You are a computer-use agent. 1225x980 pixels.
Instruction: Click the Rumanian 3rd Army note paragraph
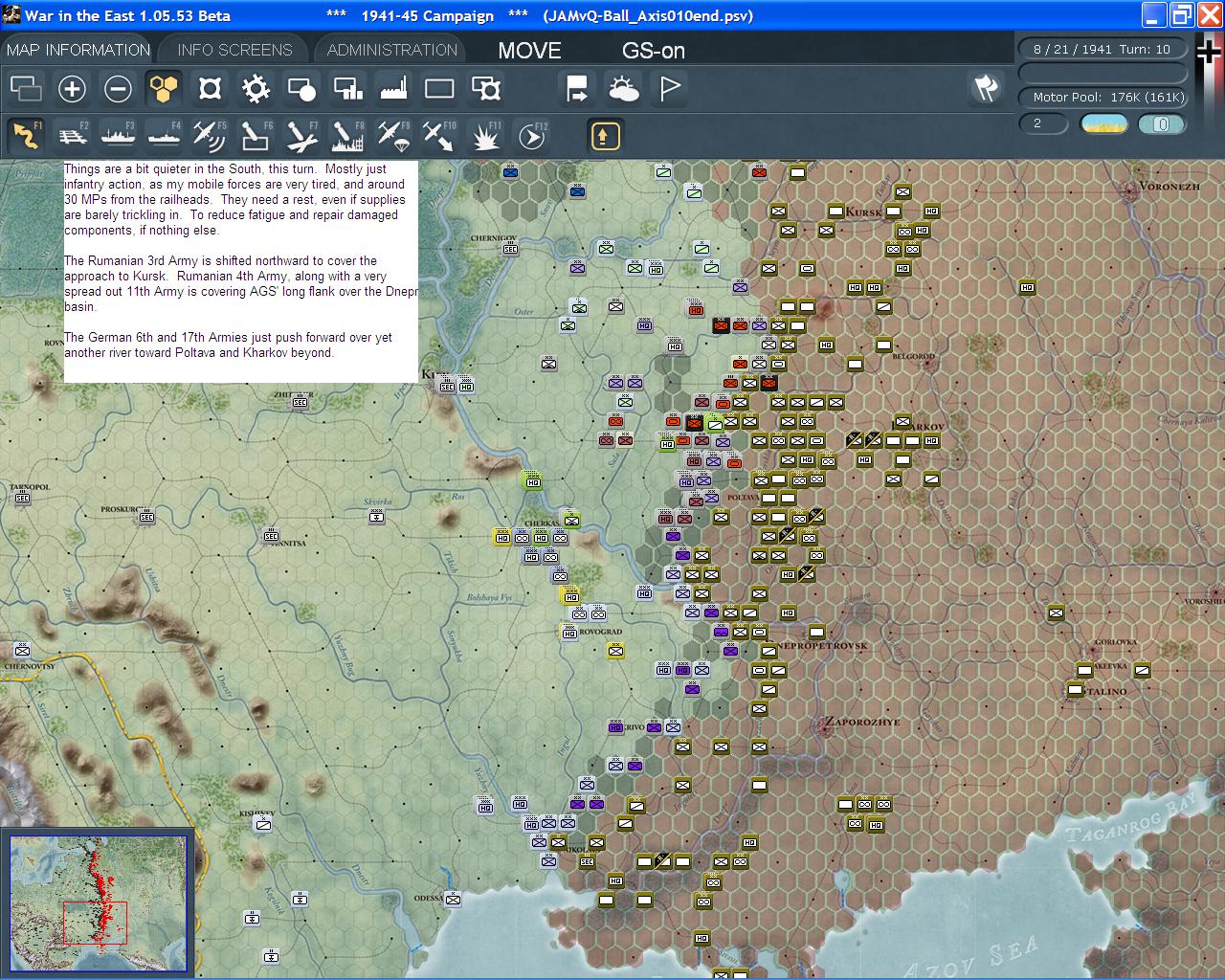[x=241, y=283]
